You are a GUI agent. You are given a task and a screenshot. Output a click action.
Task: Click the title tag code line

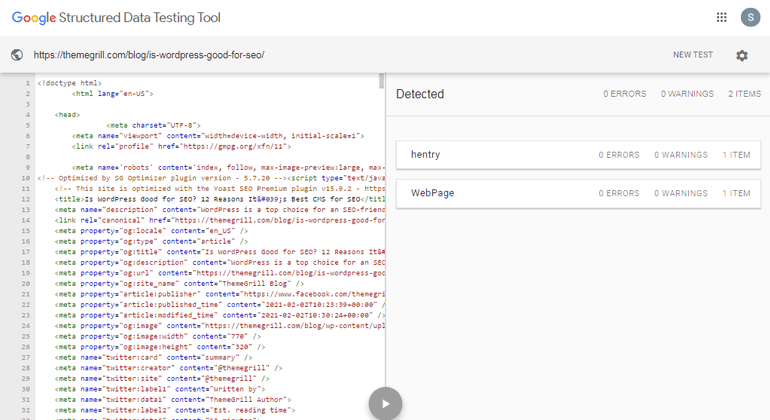click(220, 199)
